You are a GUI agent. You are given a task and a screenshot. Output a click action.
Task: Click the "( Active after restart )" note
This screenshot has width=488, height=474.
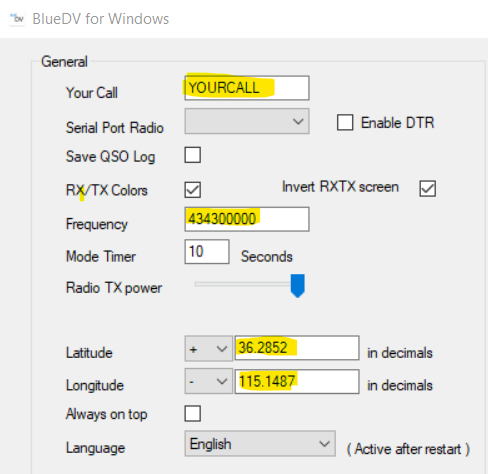(408, 449)
